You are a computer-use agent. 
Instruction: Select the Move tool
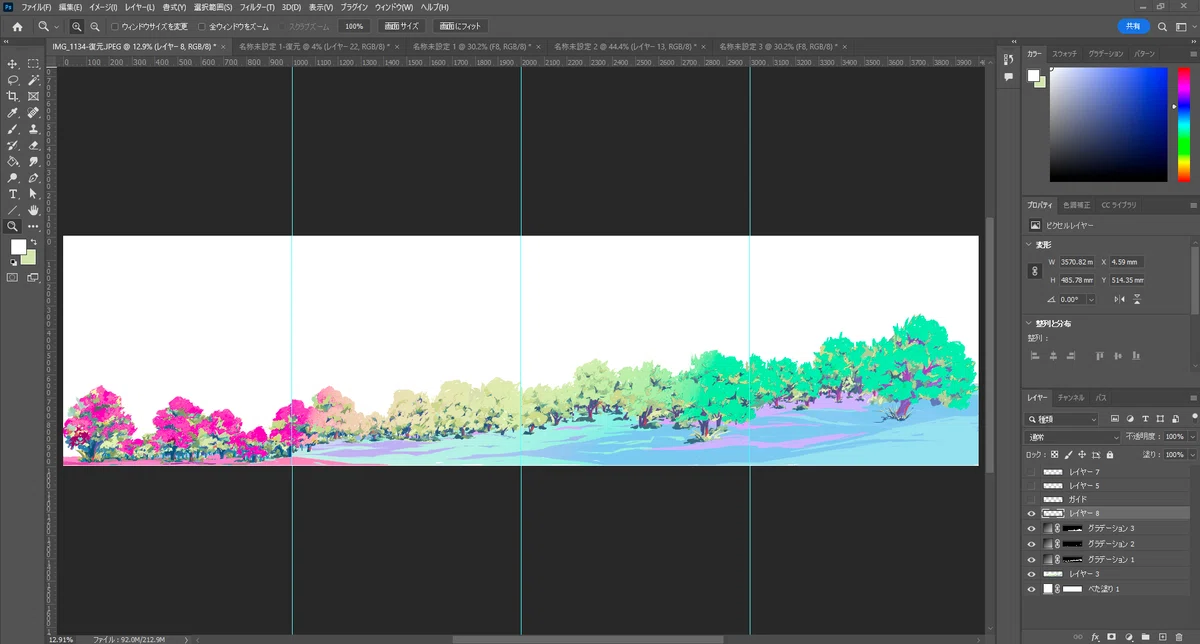pyautogui.click(x=13, y=63)
